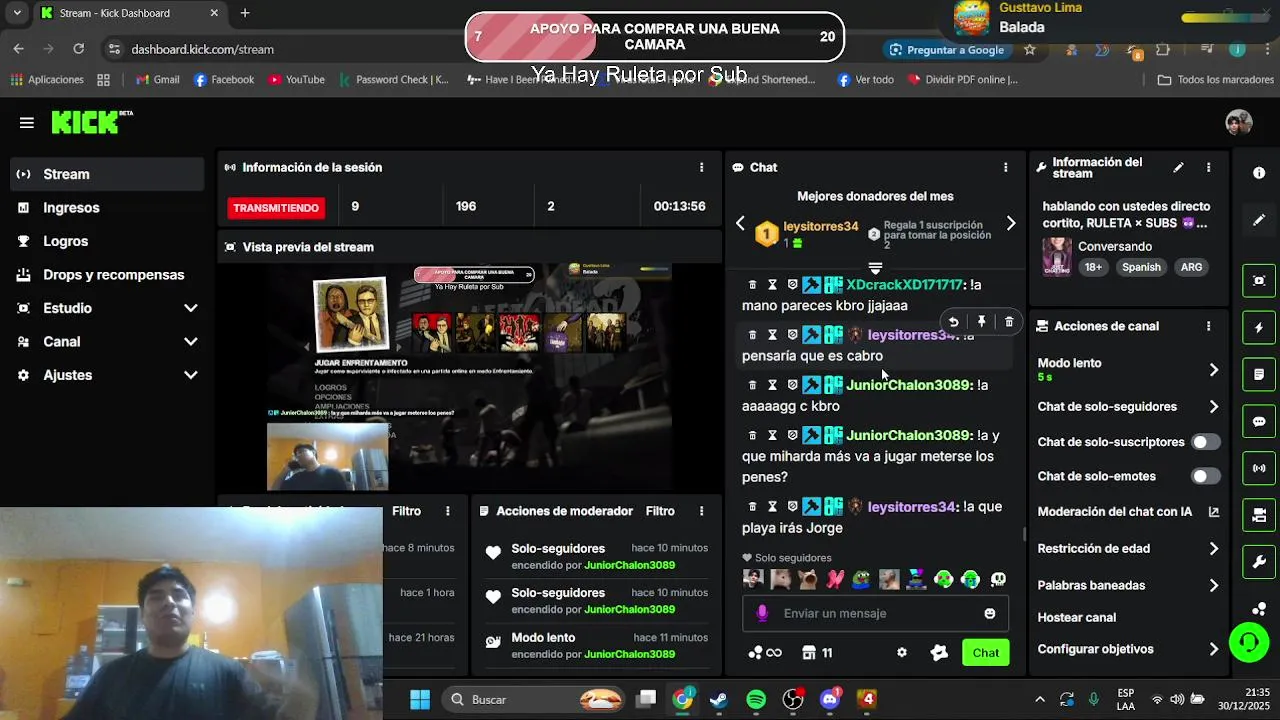This screenshot has height=720, width=1280.
Task: Open the green headset support button
Action: pyautogui.click(x=1249, y=642)
